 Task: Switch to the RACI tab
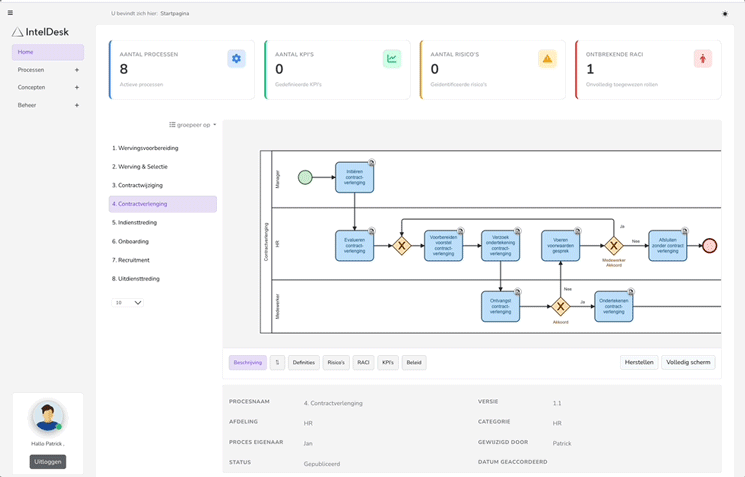pos(363,363)
